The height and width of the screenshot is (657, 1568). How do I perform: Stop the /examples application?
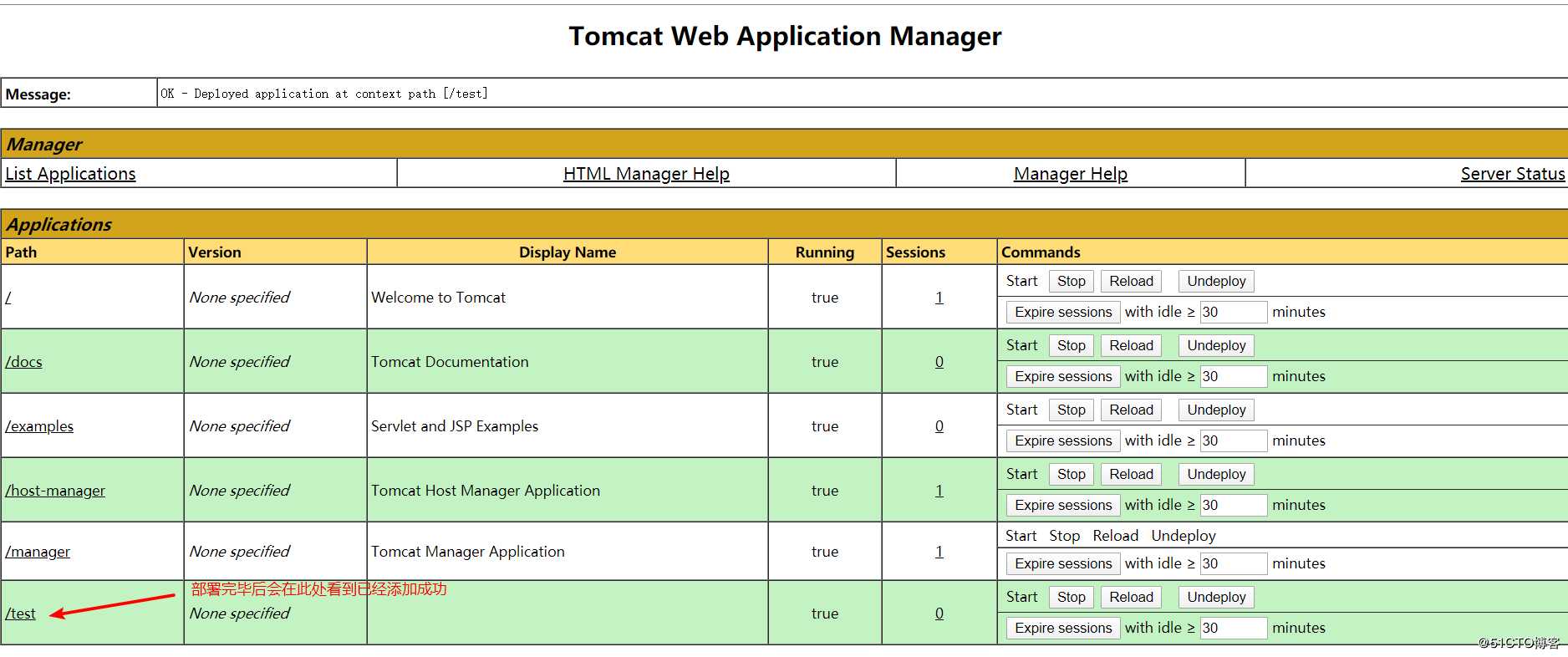tap(1071, 410)
